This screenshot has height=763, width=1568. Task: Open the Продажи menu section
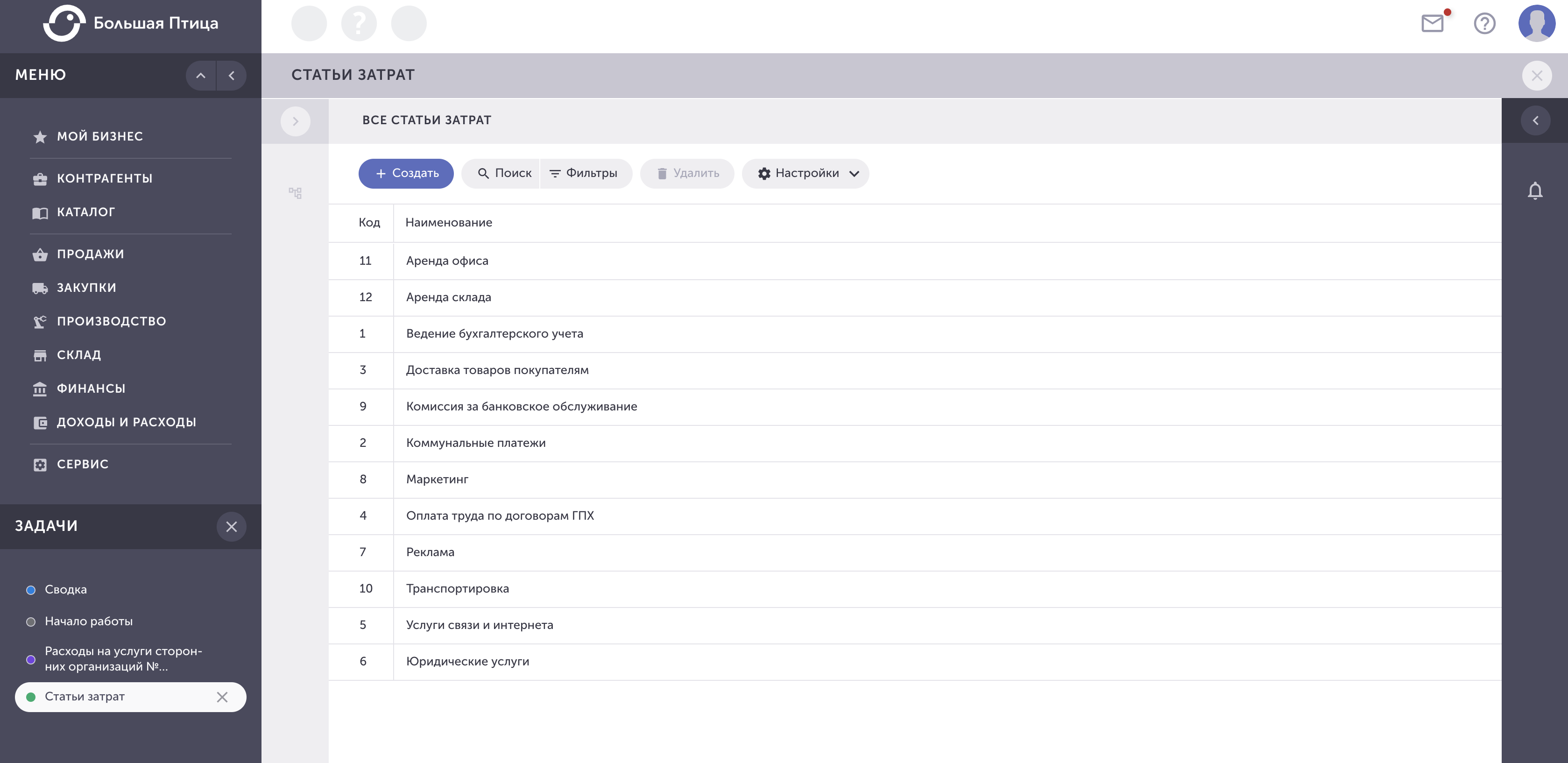pos(90,254)
